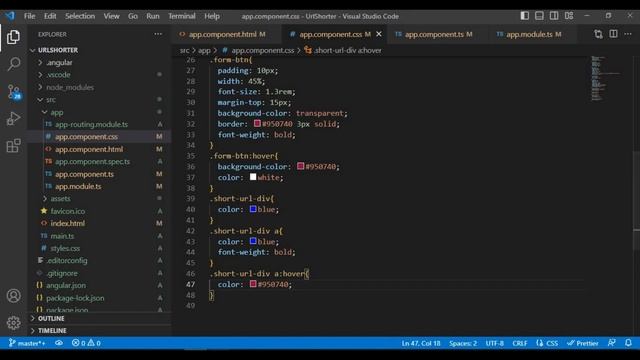Open the Selection menu
This screenshot has height=360, width=640.
(x=80, y=16)
